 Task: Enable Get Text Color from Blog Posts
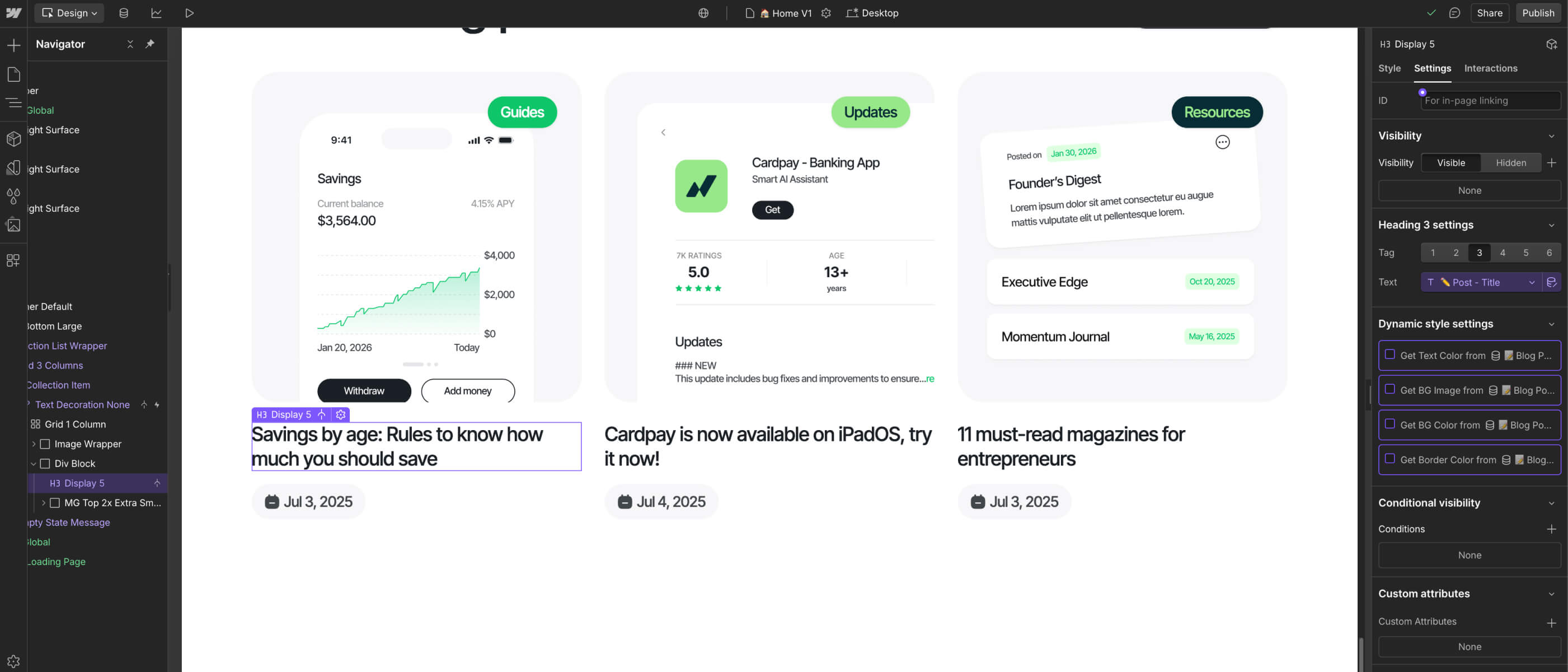[1389, 354]
